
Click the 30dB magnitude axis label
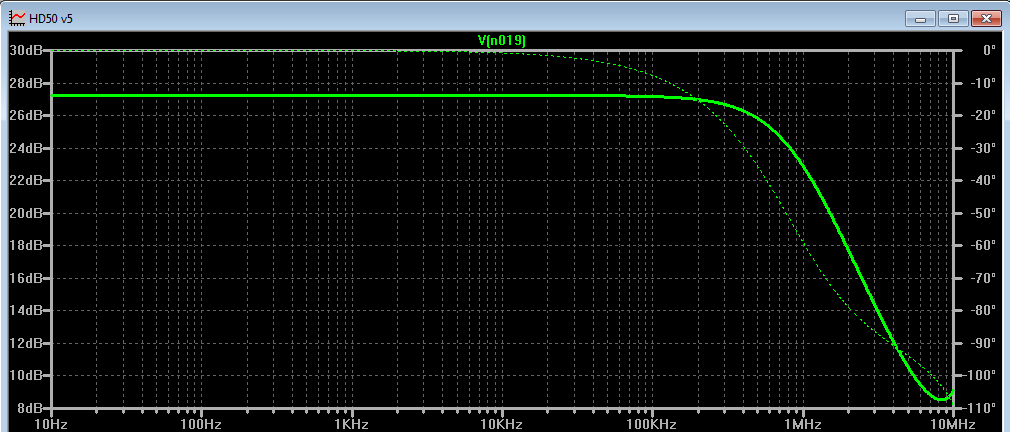(25, 50)
